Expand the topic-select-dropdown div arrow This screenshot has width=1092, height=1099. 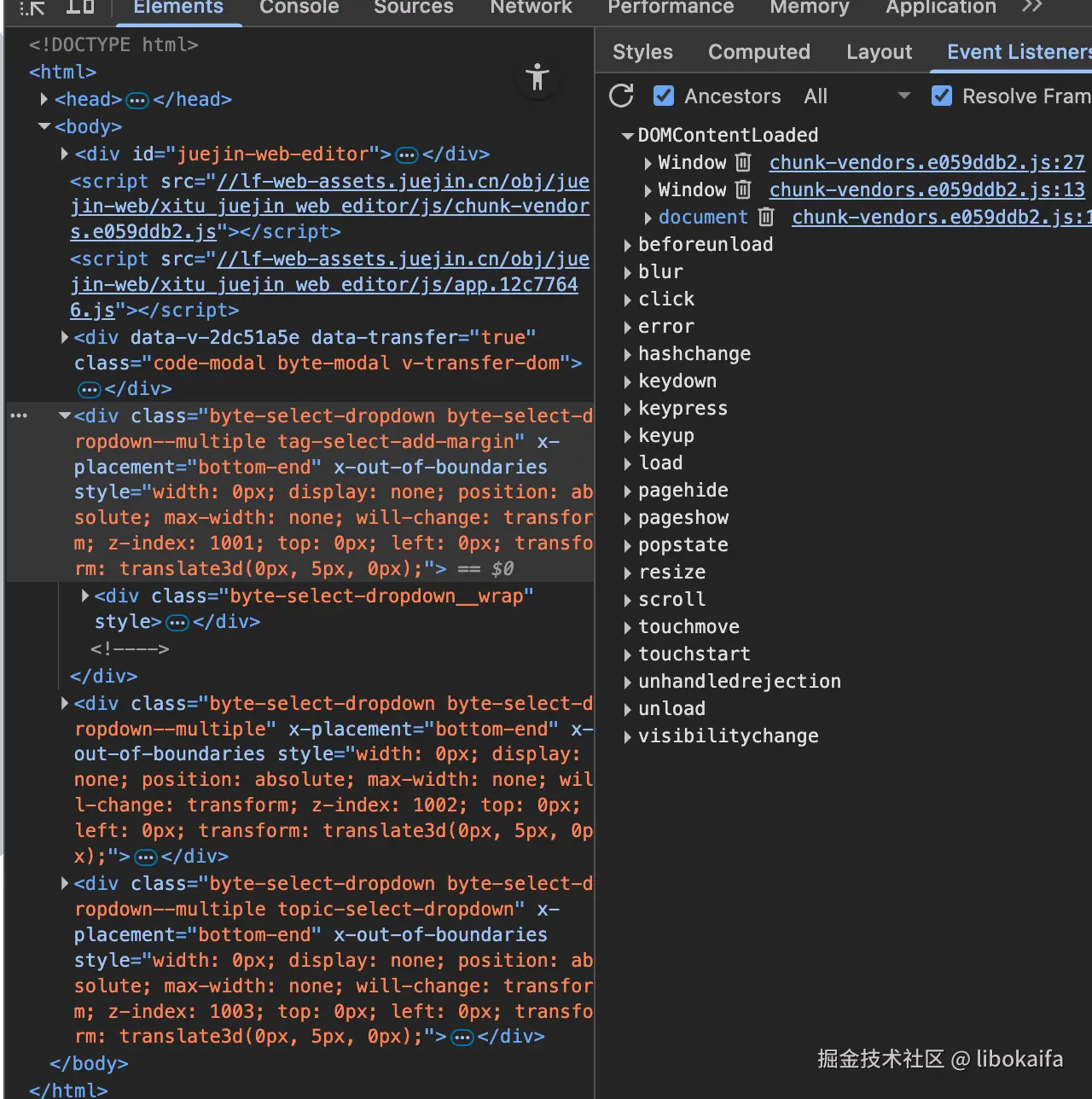click(65, 883)
